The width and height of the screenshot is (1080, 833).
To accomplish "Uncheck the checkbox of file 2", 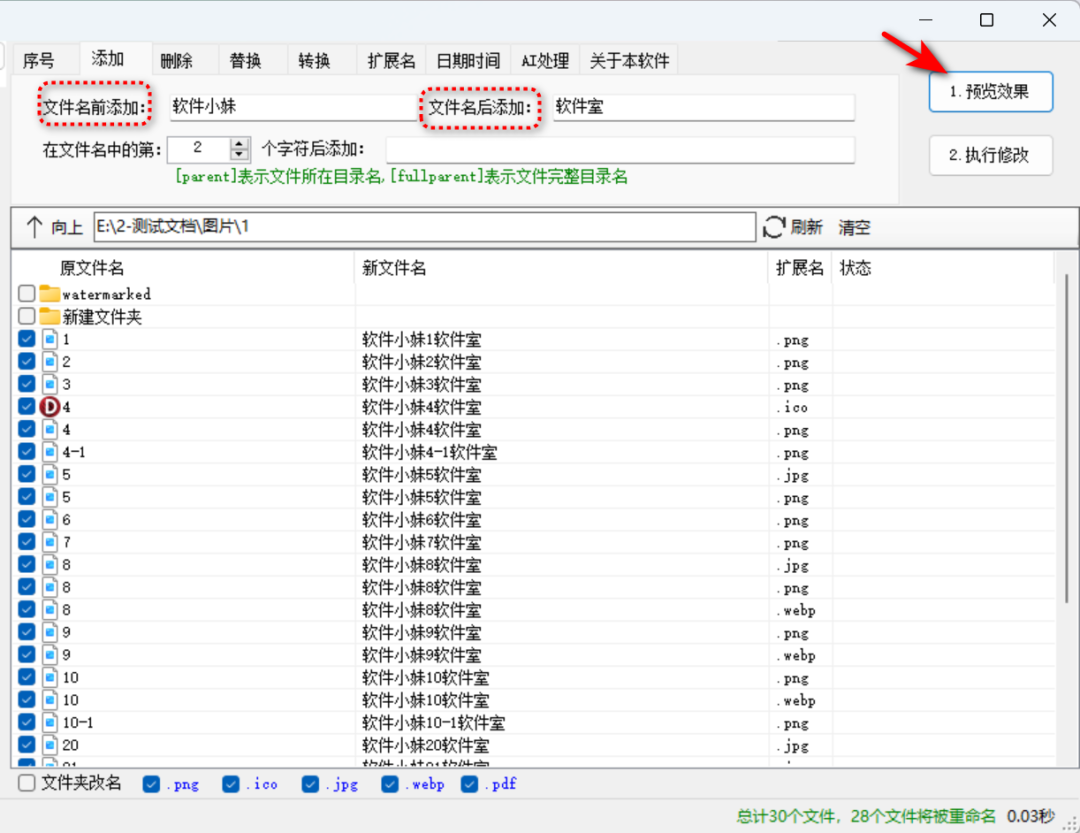I will pyautogui.click(x=25, y=361).
